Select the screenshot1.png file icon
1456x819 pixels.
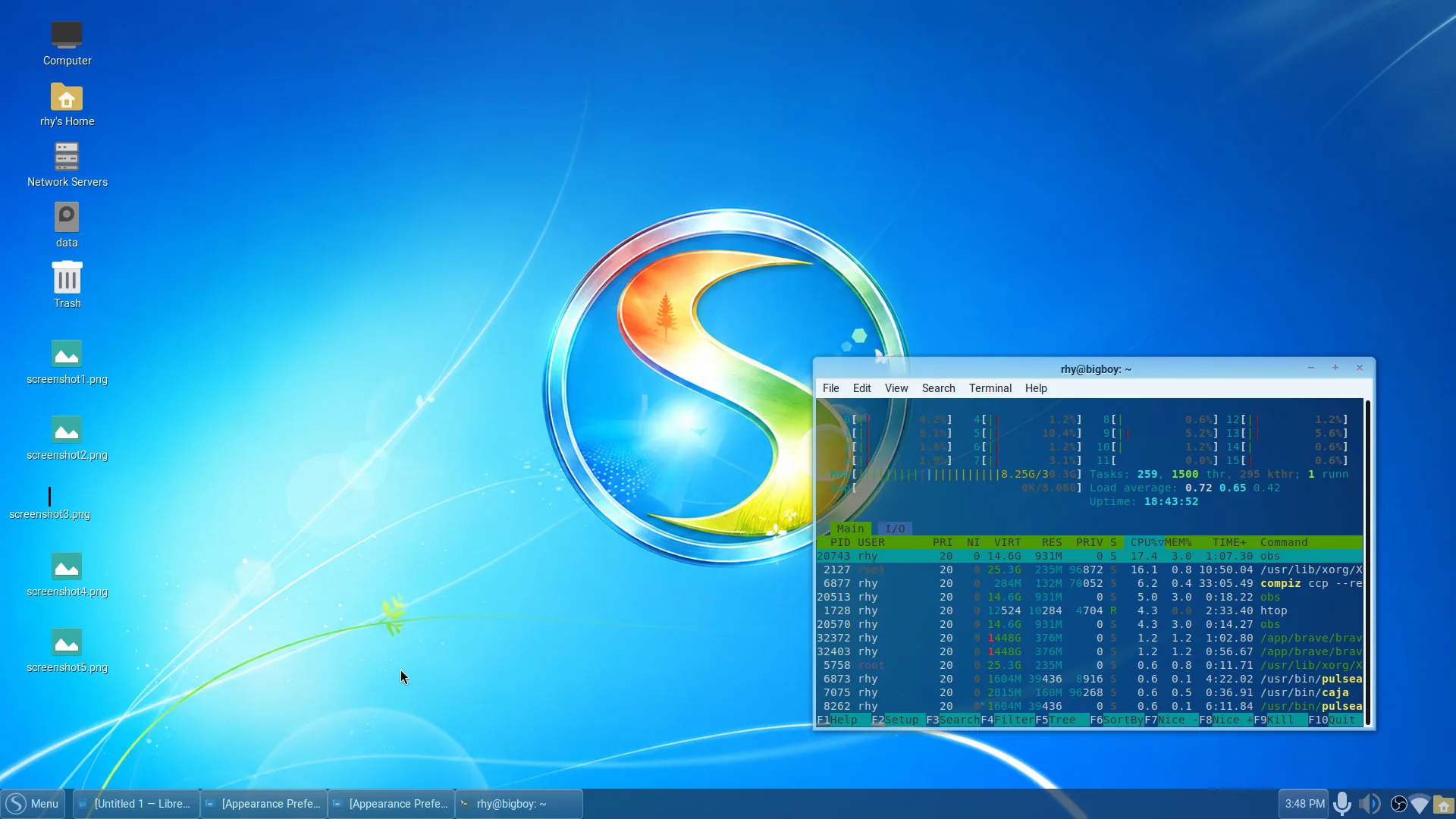tap(67, 353)
